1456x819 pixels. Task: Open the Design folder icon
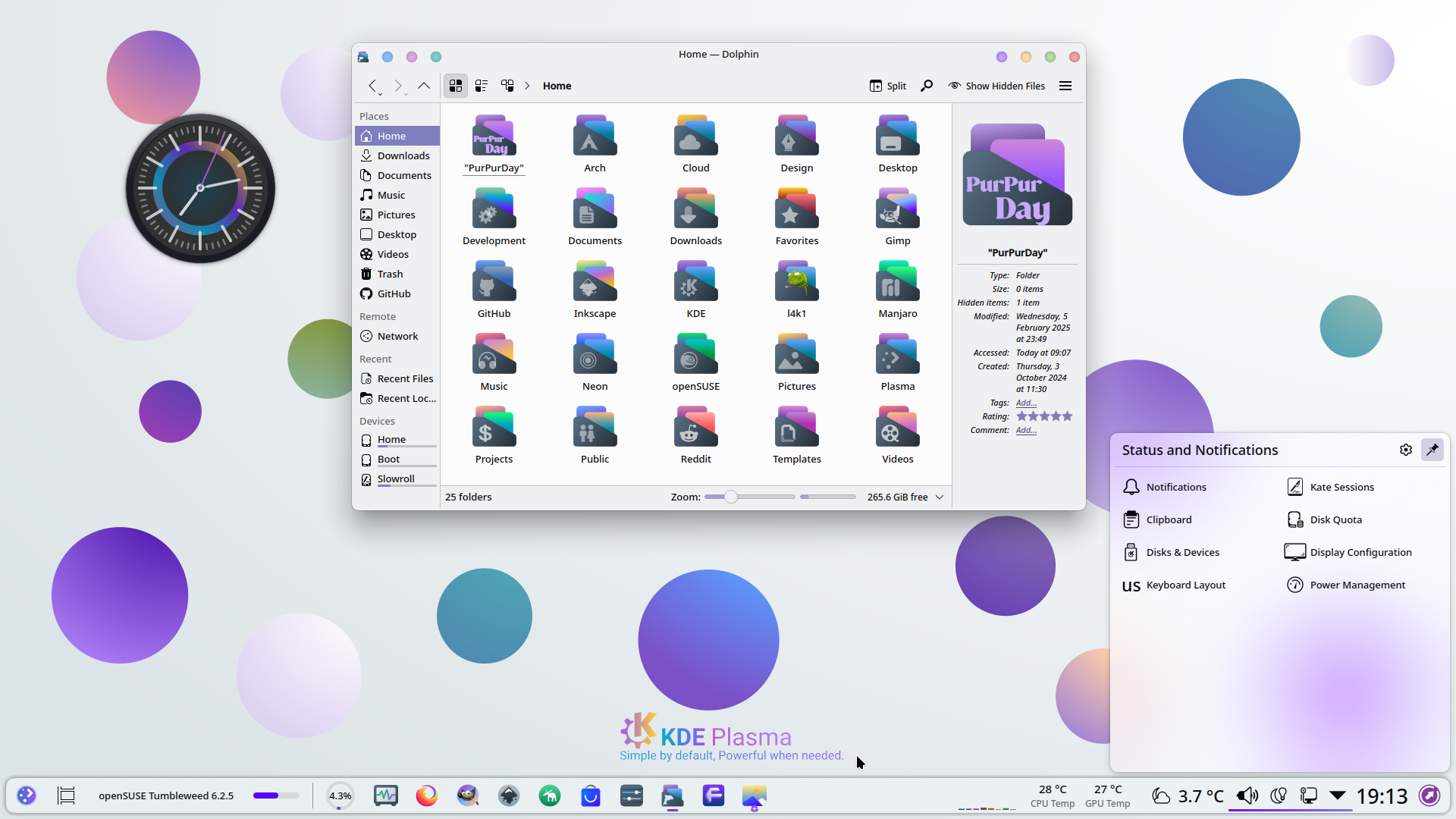point(796,136)
